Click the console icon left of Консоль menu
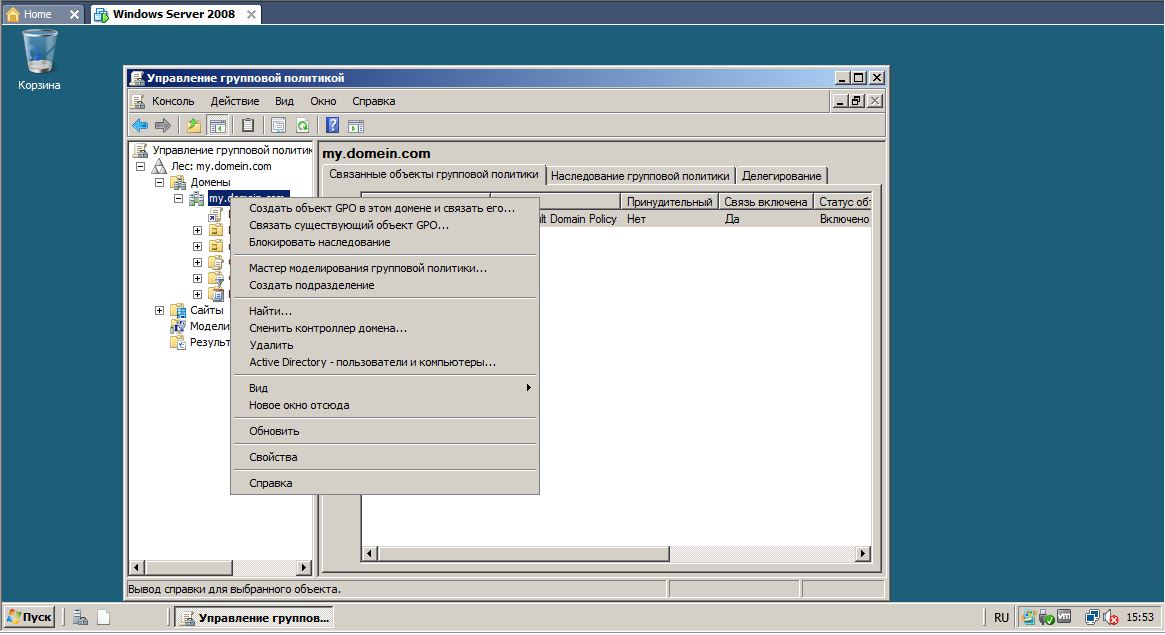Image resolution: width=1165 pixels, height=635 pixels. point(138,101)
